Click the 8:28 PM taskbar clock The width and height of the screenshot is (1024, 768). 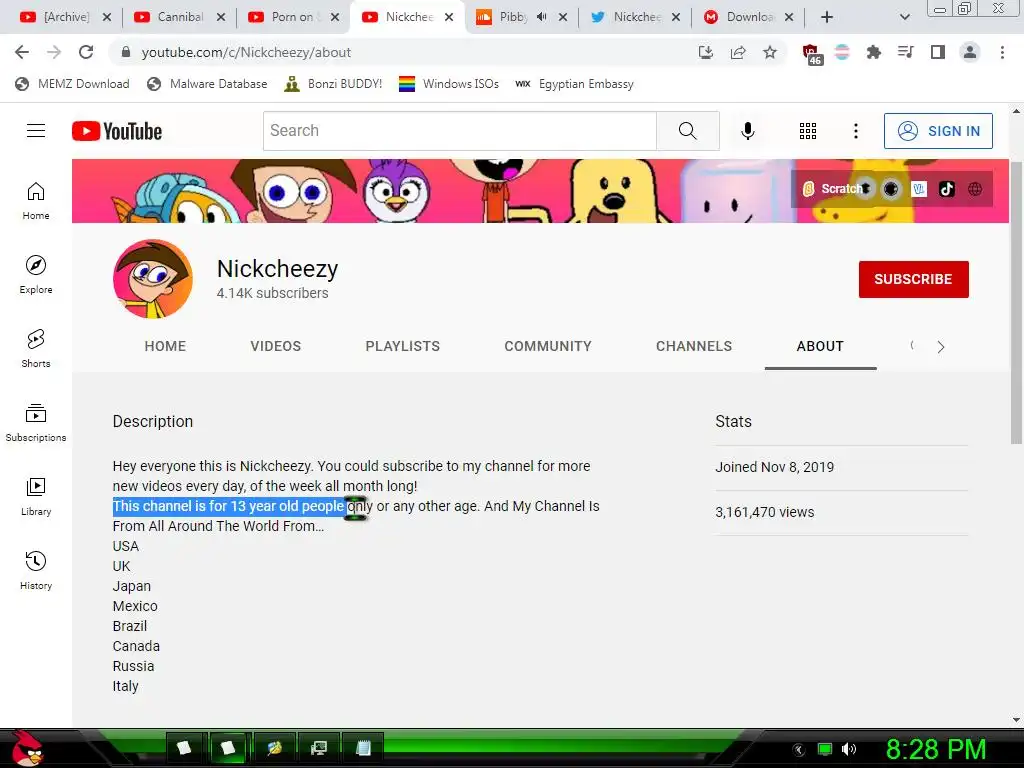tap(935, 749)
